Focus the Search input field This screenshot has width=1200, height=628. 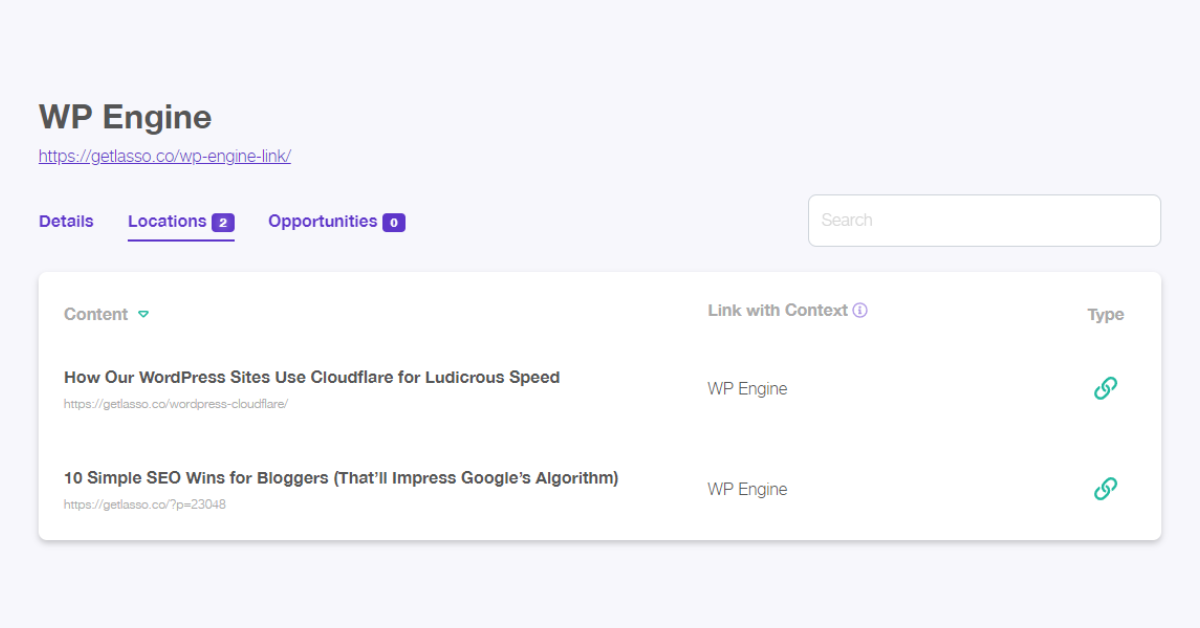coord(984,220)
